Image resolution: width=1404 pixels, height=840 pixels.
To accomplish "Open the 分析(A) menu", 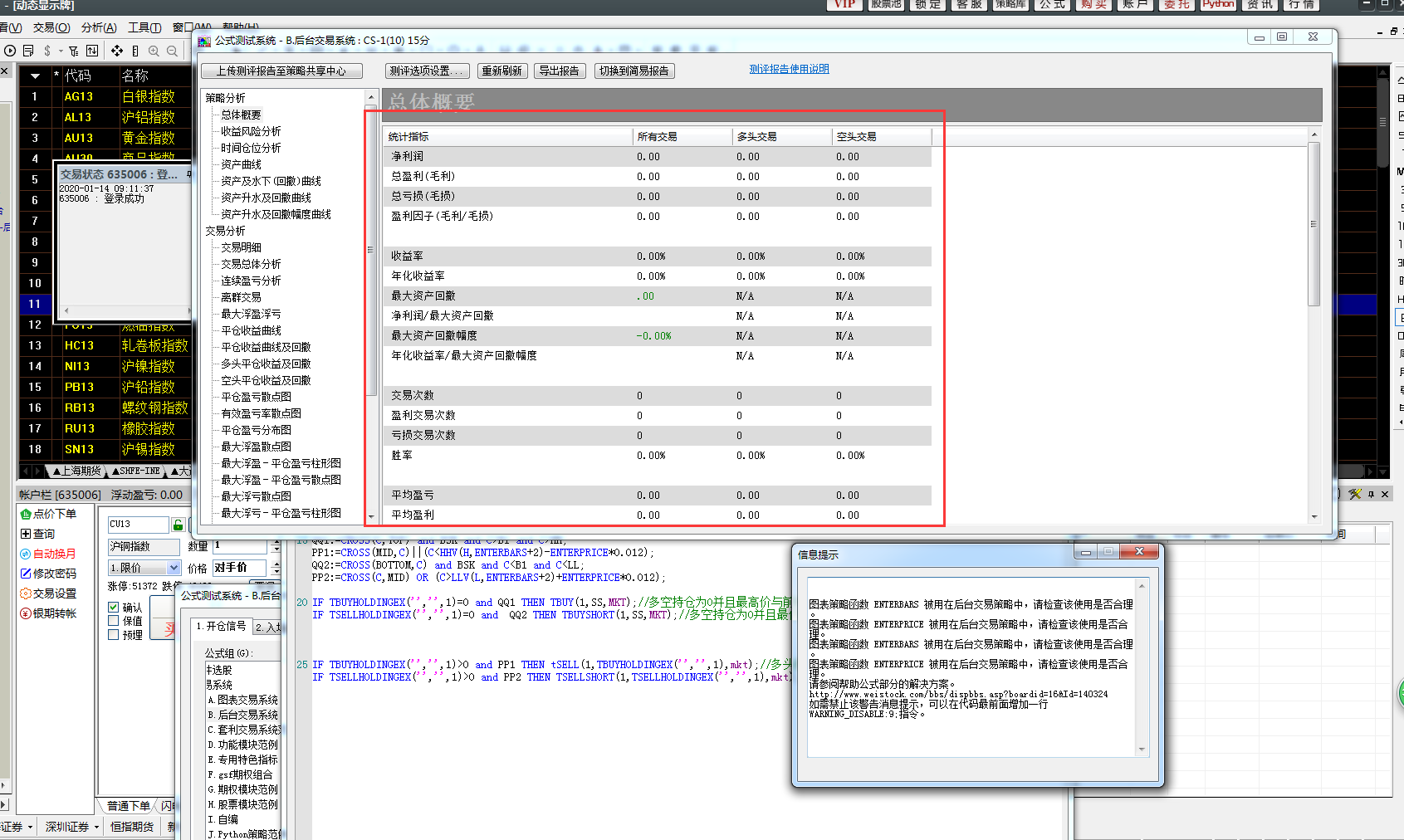I will [99, 27].
